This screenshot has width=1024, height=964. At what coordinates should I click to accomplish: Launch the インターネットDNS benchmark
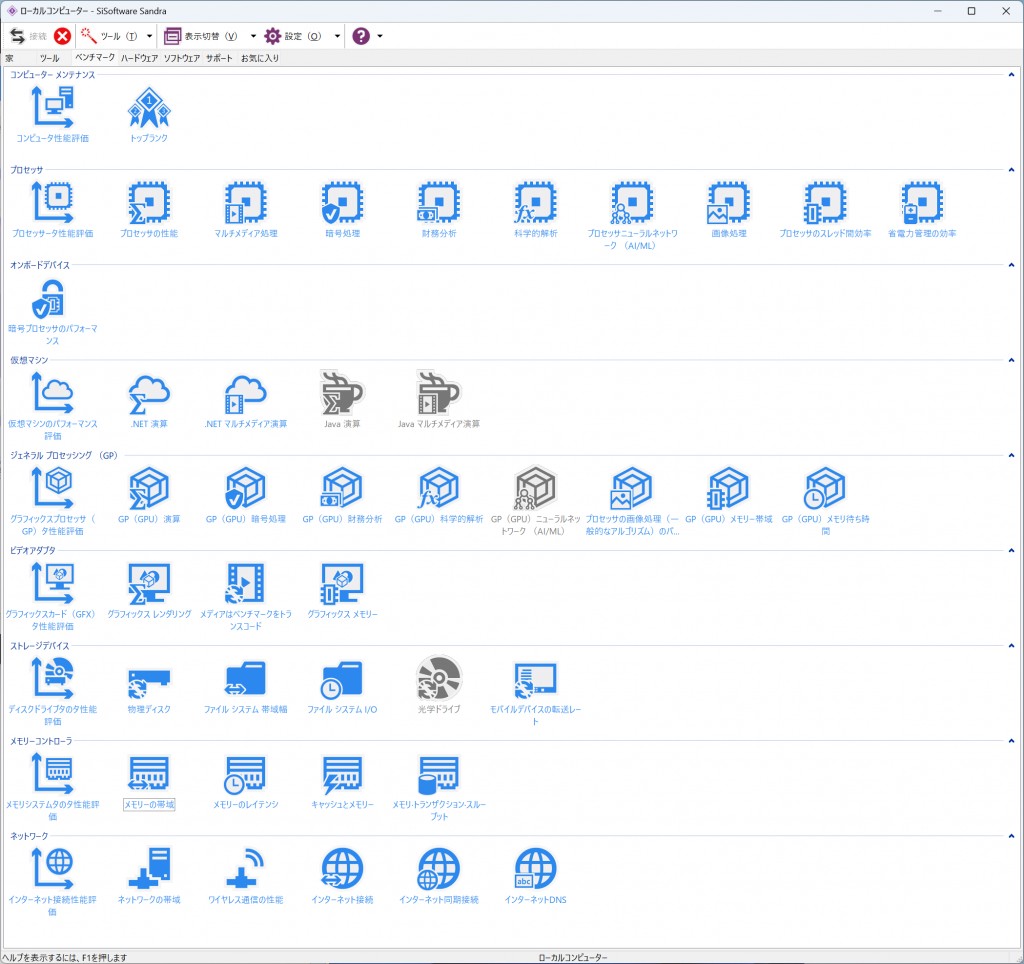pos(535,870)
